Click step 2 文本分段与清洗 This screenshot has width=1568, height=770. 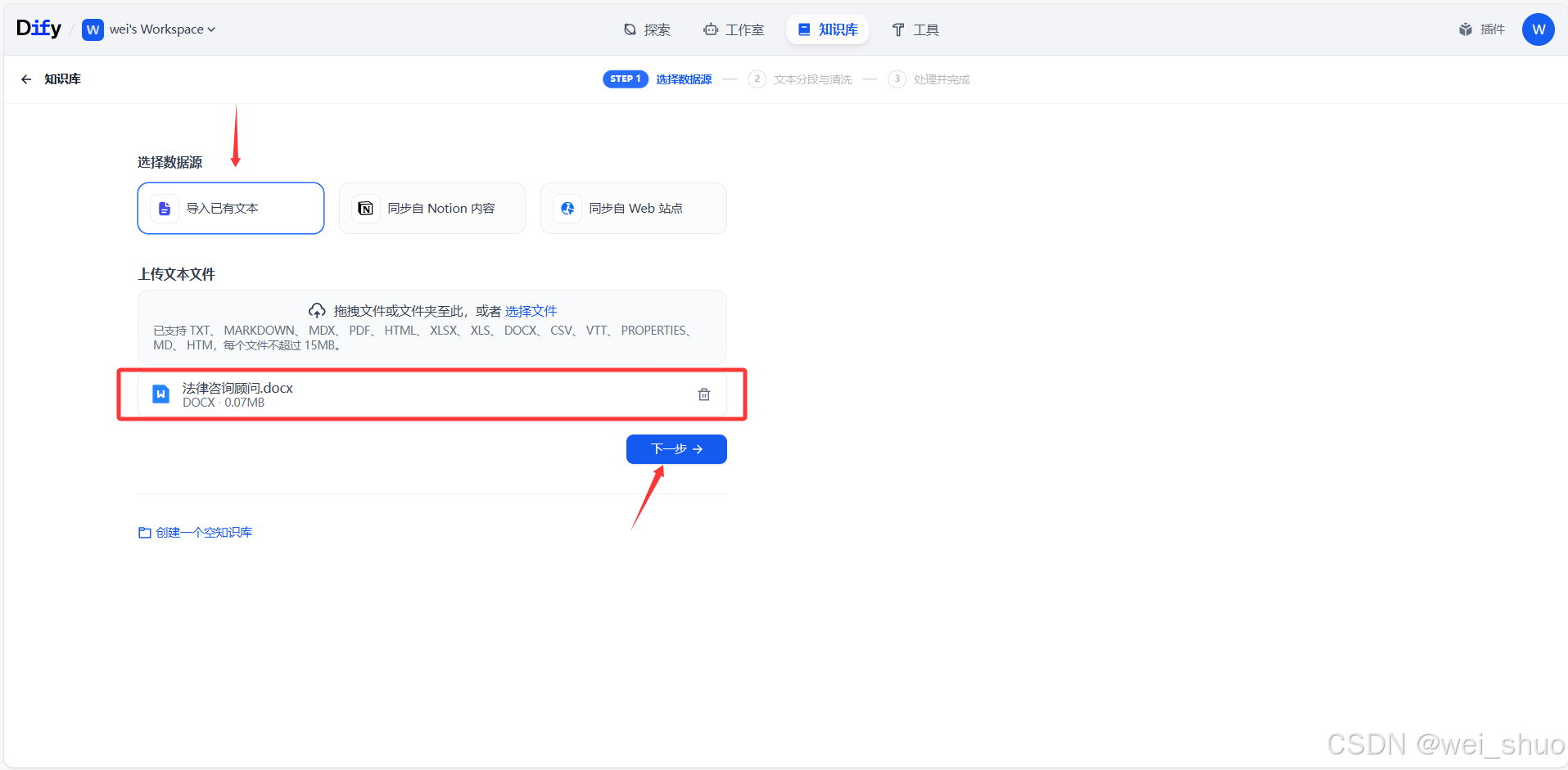coord(800,79)
